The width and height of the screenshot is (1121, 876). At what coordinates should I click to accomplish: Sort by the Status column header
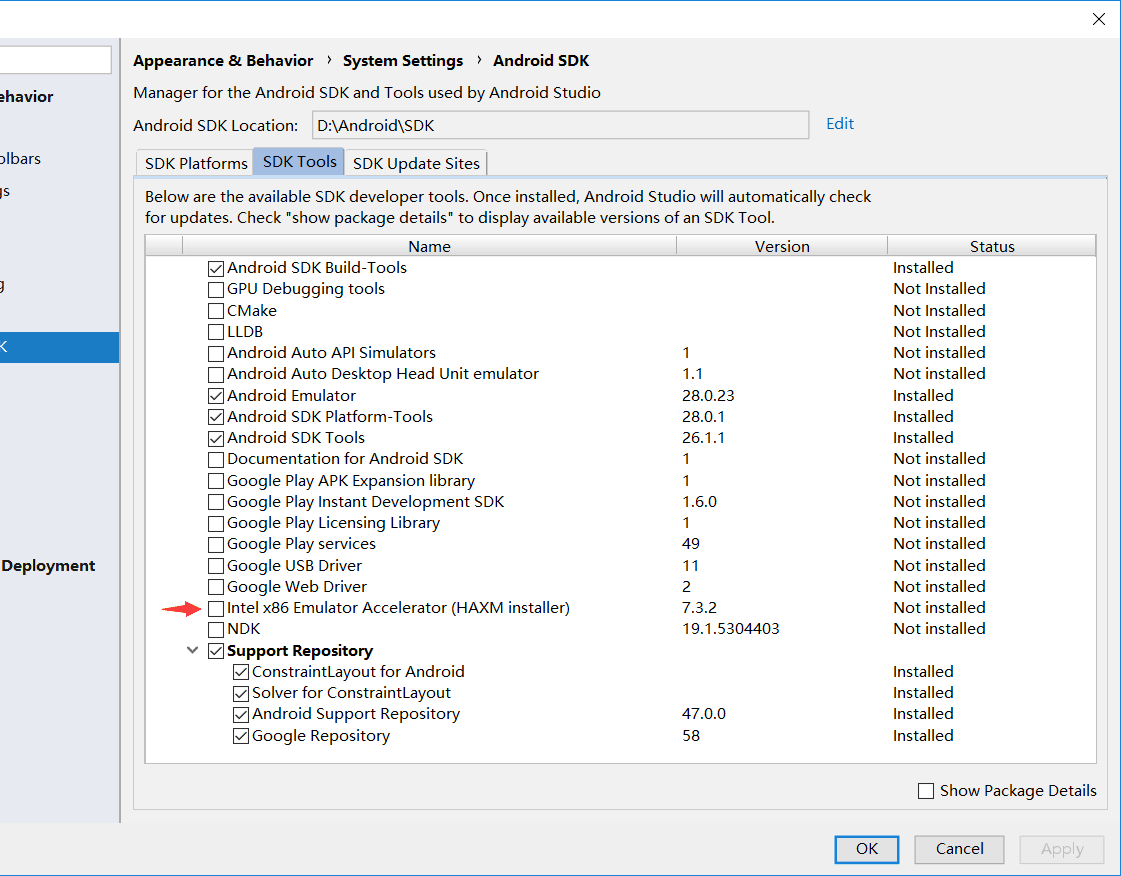(x=992, y=246)
